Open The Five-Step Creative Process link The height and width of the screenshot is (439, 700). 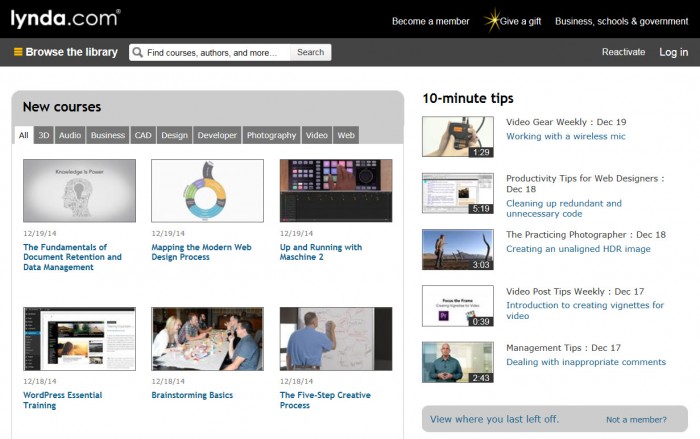(x=325, y=400)
